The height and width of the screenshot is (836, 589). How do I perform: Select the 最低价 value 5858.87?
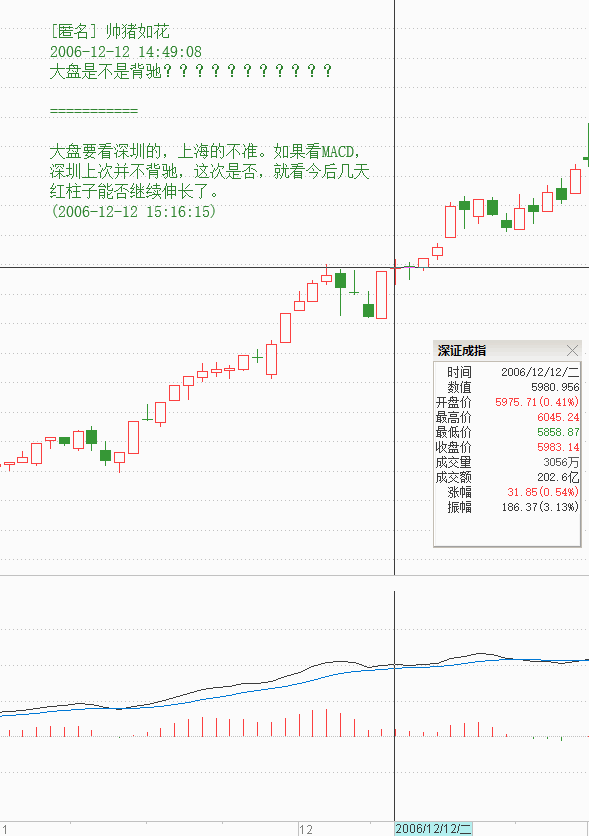(558, 432)
